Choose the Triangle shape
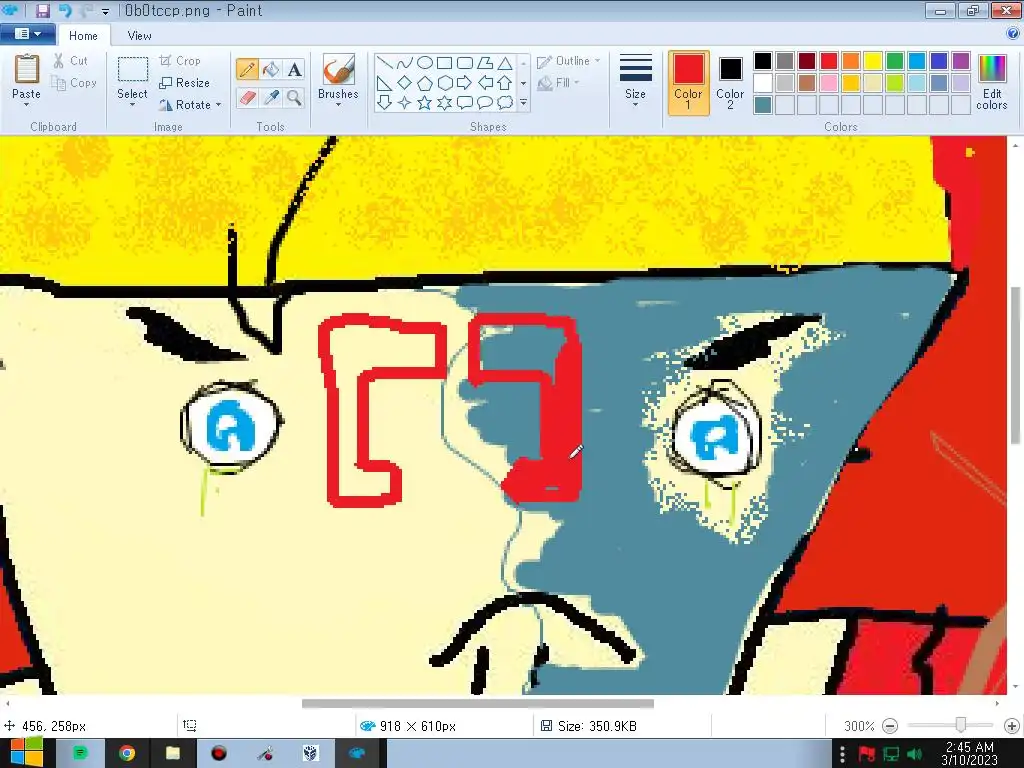The image size is (1024, 768). pyautogui.click(x=505, y=63)
